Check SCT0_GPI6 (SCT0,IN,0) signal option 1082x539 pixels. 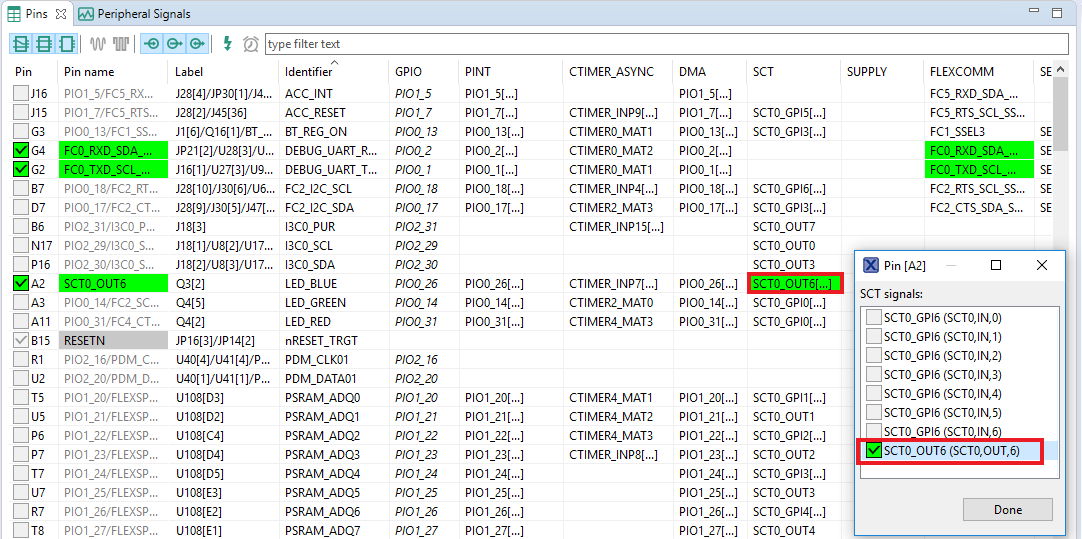(874, 318)
